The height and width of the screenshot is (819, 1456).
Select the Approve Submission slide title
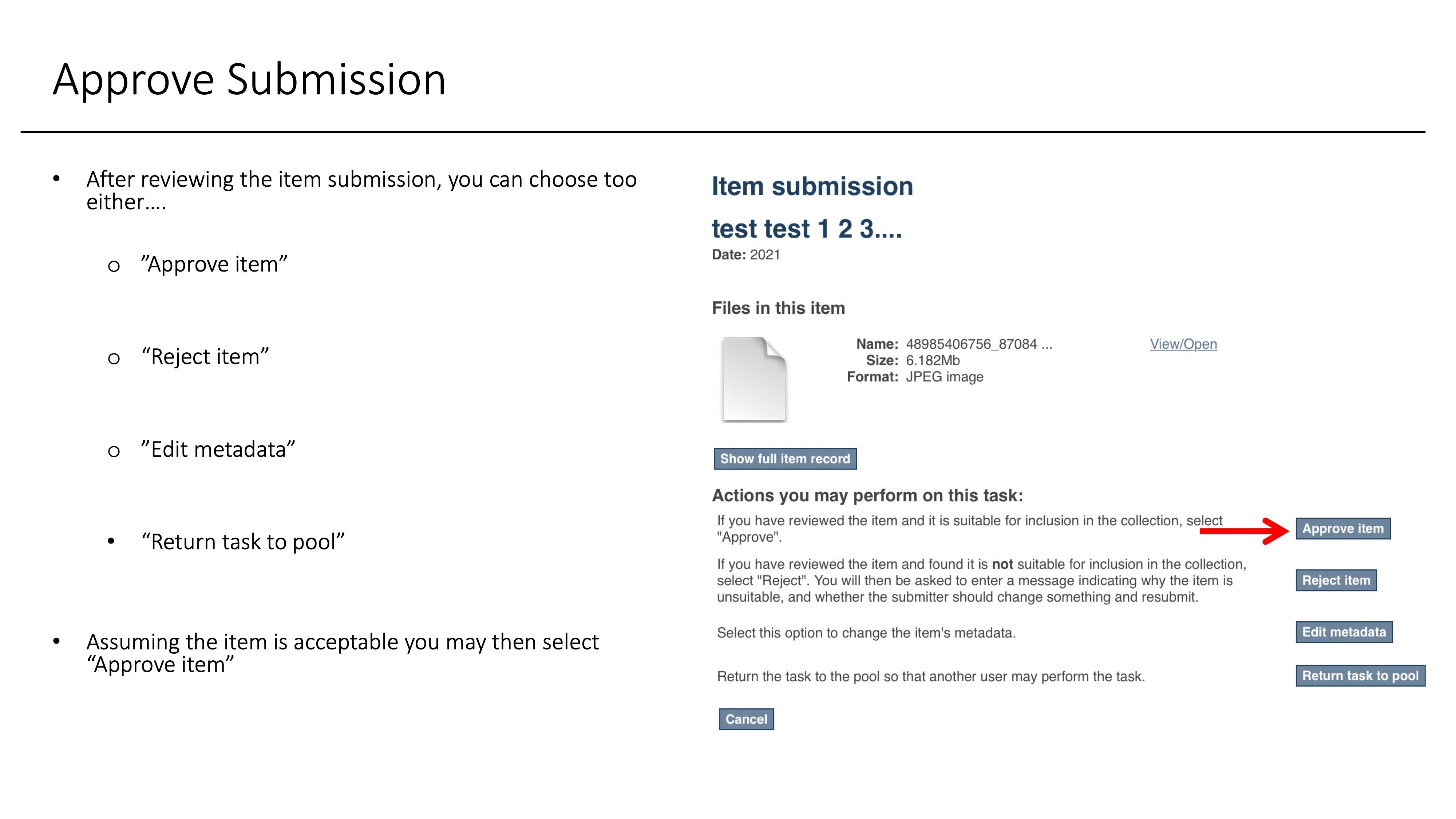(x=249, y=79)
